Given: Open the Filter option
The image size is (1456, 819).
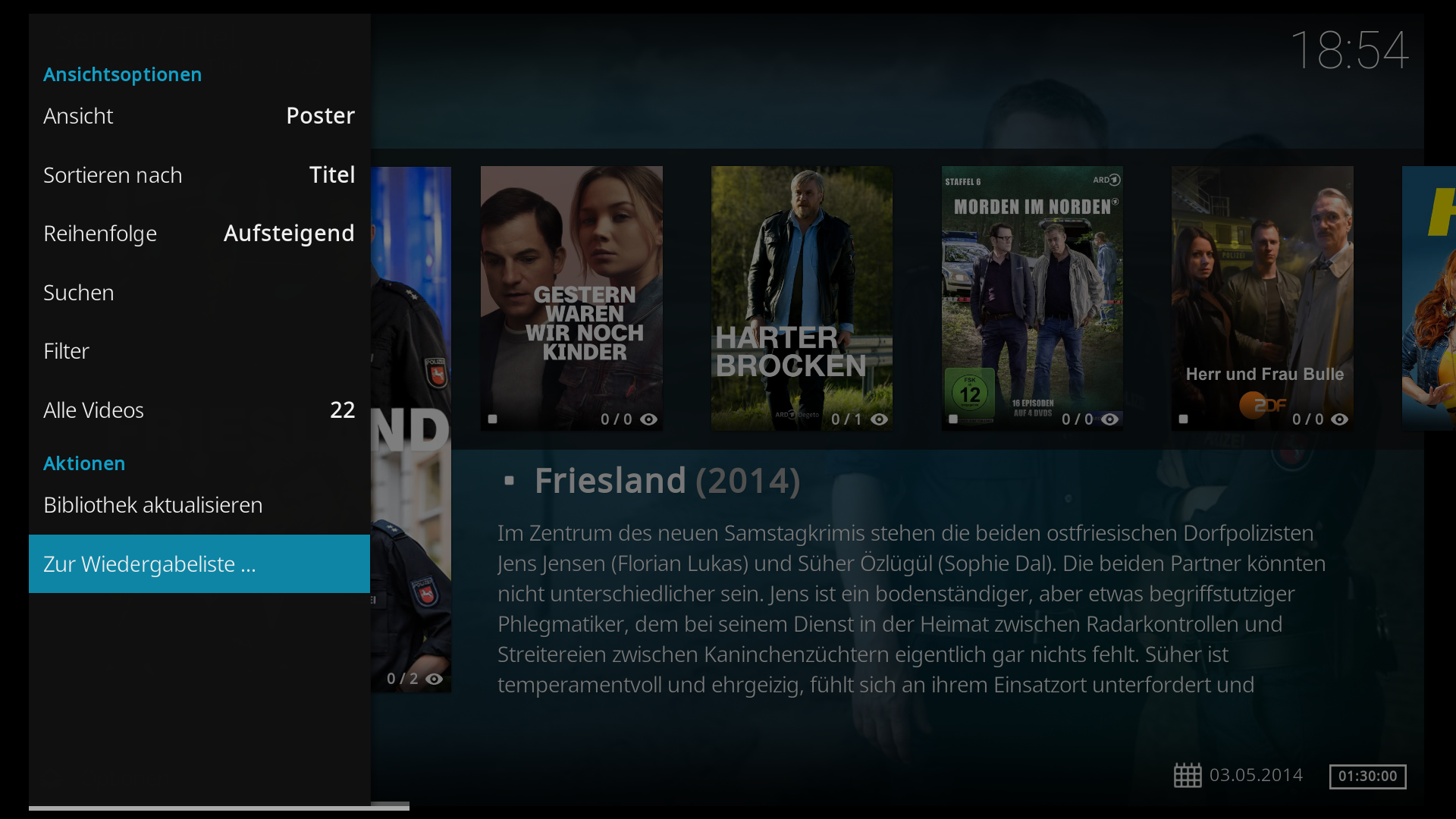Looking at the screenshot, I should click(x=199, y=351).
